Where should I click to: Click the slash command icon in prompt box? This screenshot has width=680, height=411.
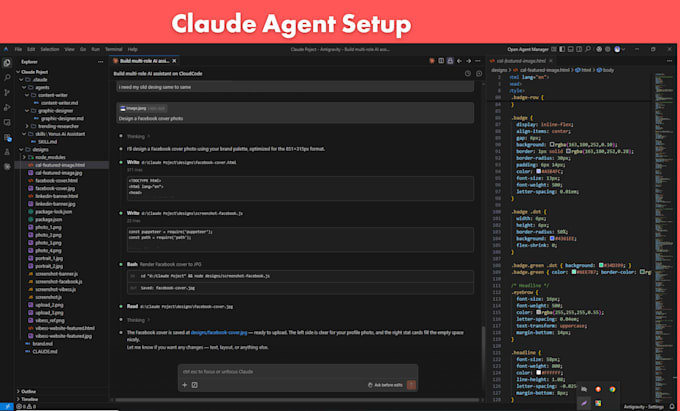[195, 385]
